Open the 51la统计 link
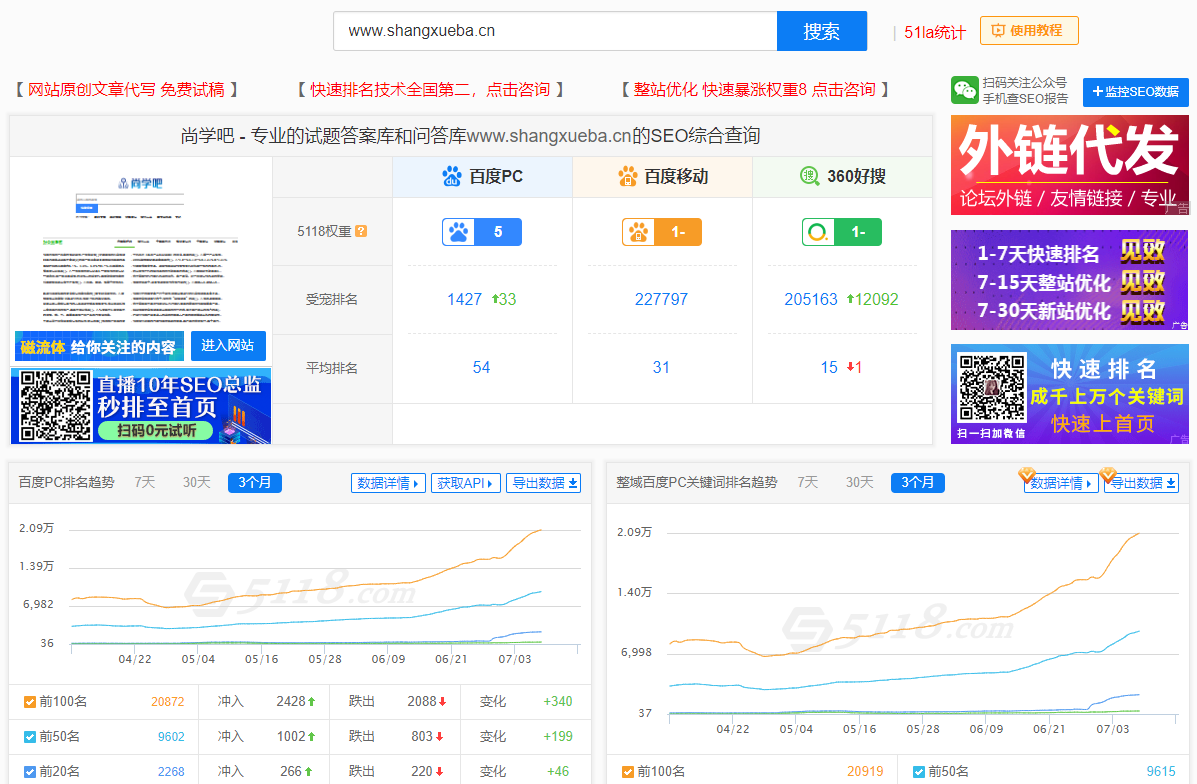Screen dimensions: 1197x784 [935, 32]
